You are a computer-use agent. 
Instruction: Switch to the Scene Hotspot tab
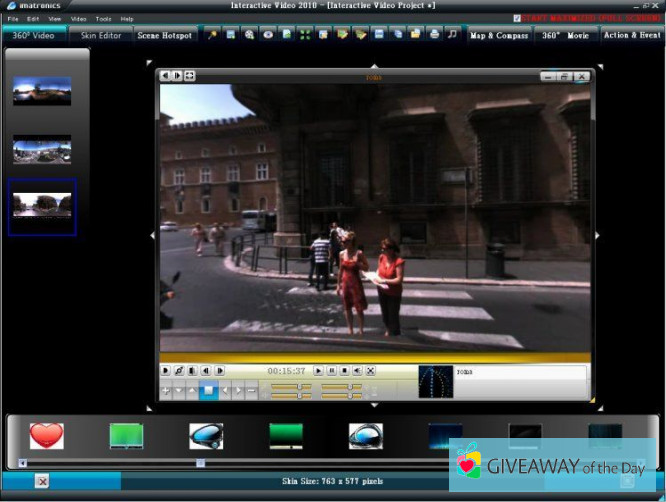click(165, 35)
